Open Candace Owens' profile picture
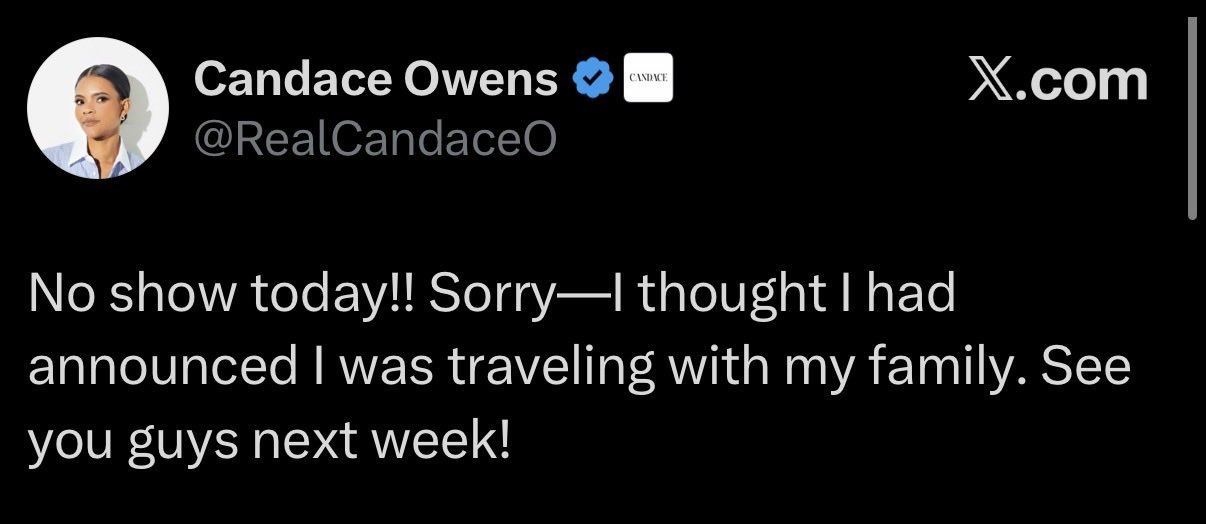This screenshot has width=1206, height=524. [98, 109]
